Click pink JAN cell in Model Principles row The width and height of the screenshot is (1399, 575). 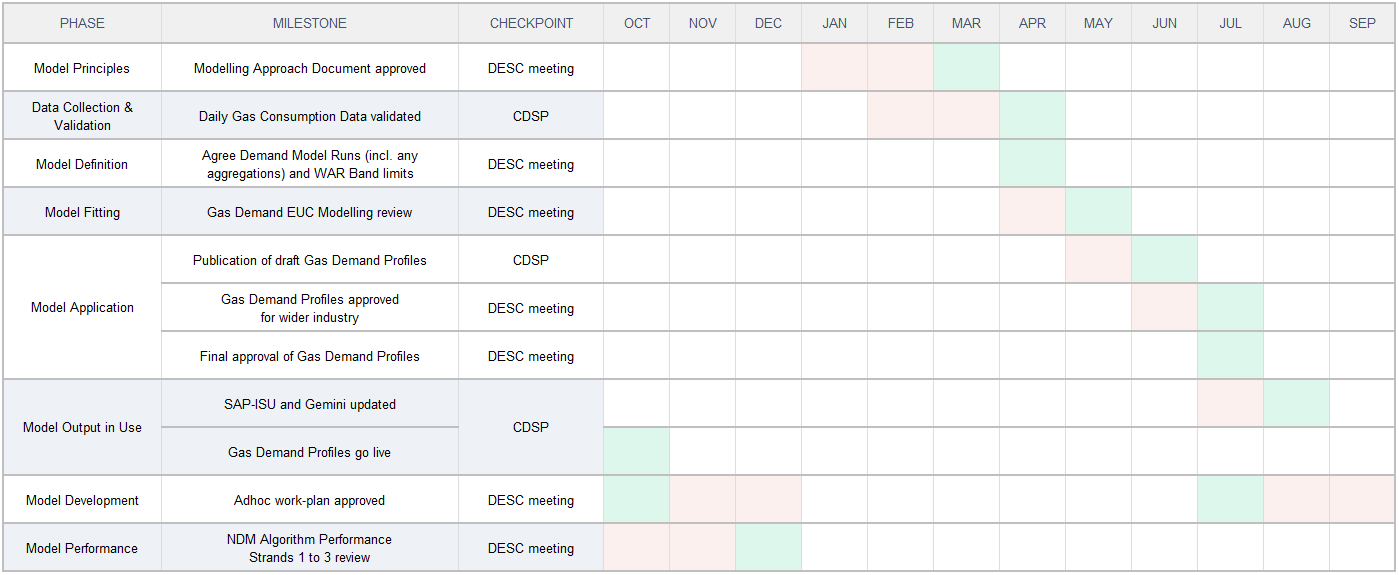click(x=835, y=68)
